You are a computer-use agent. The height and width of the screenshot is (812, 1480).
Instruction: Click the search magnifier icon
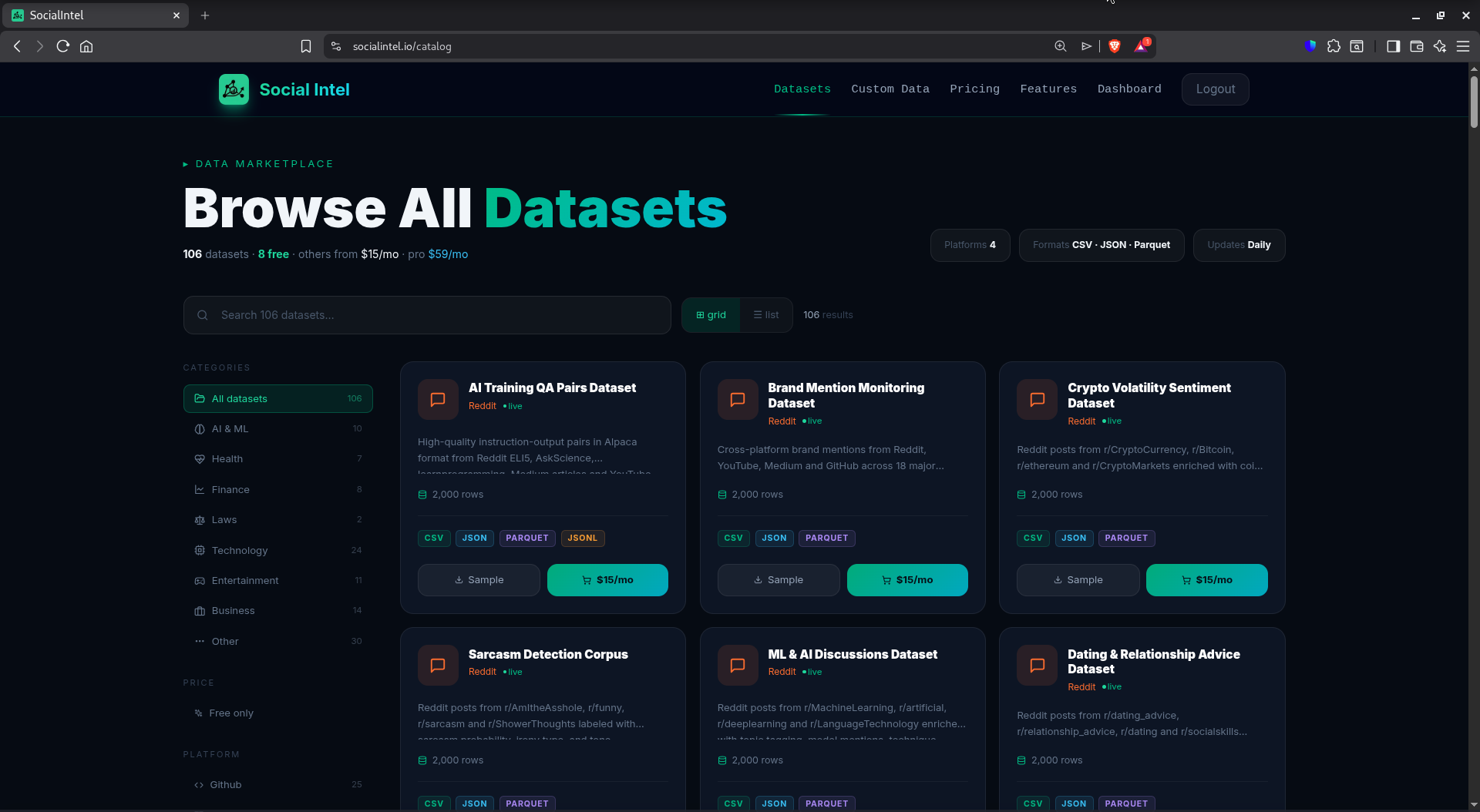202,315
